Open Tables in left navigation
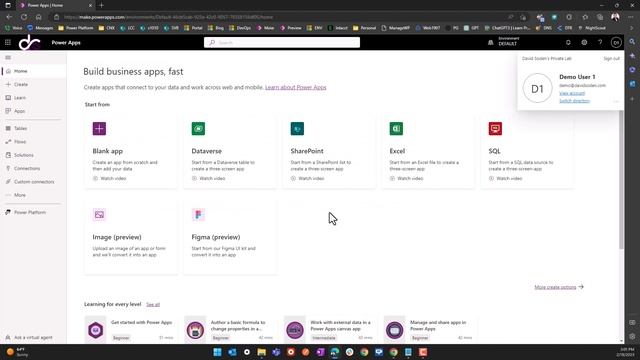640x360 pixels. click(33, 128)
